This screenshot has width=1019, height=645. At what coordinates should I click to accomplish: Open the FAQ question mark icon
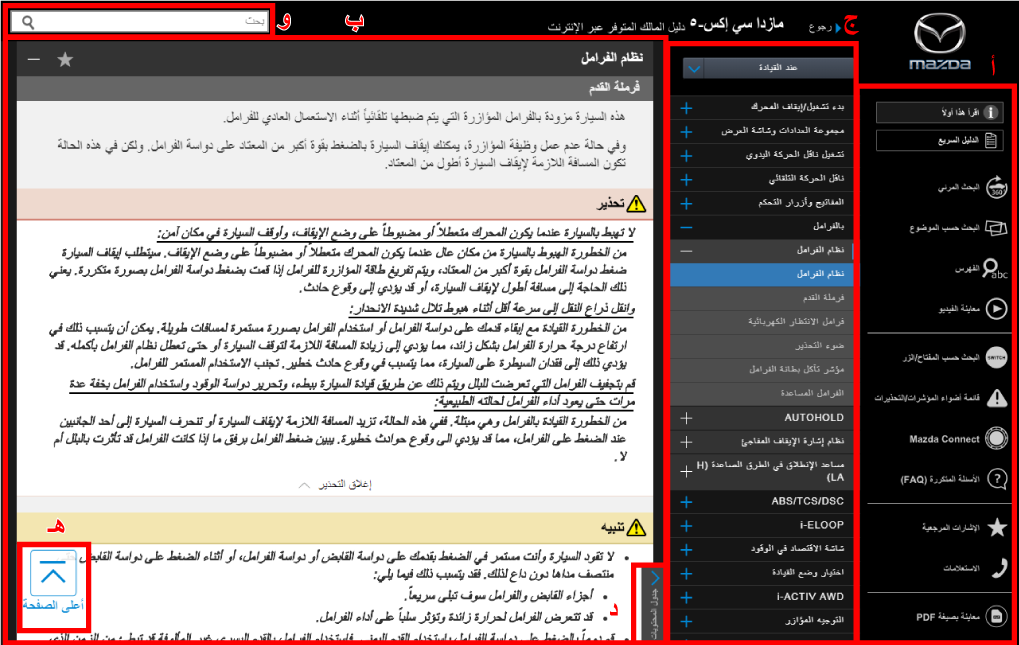pos(996,479)
